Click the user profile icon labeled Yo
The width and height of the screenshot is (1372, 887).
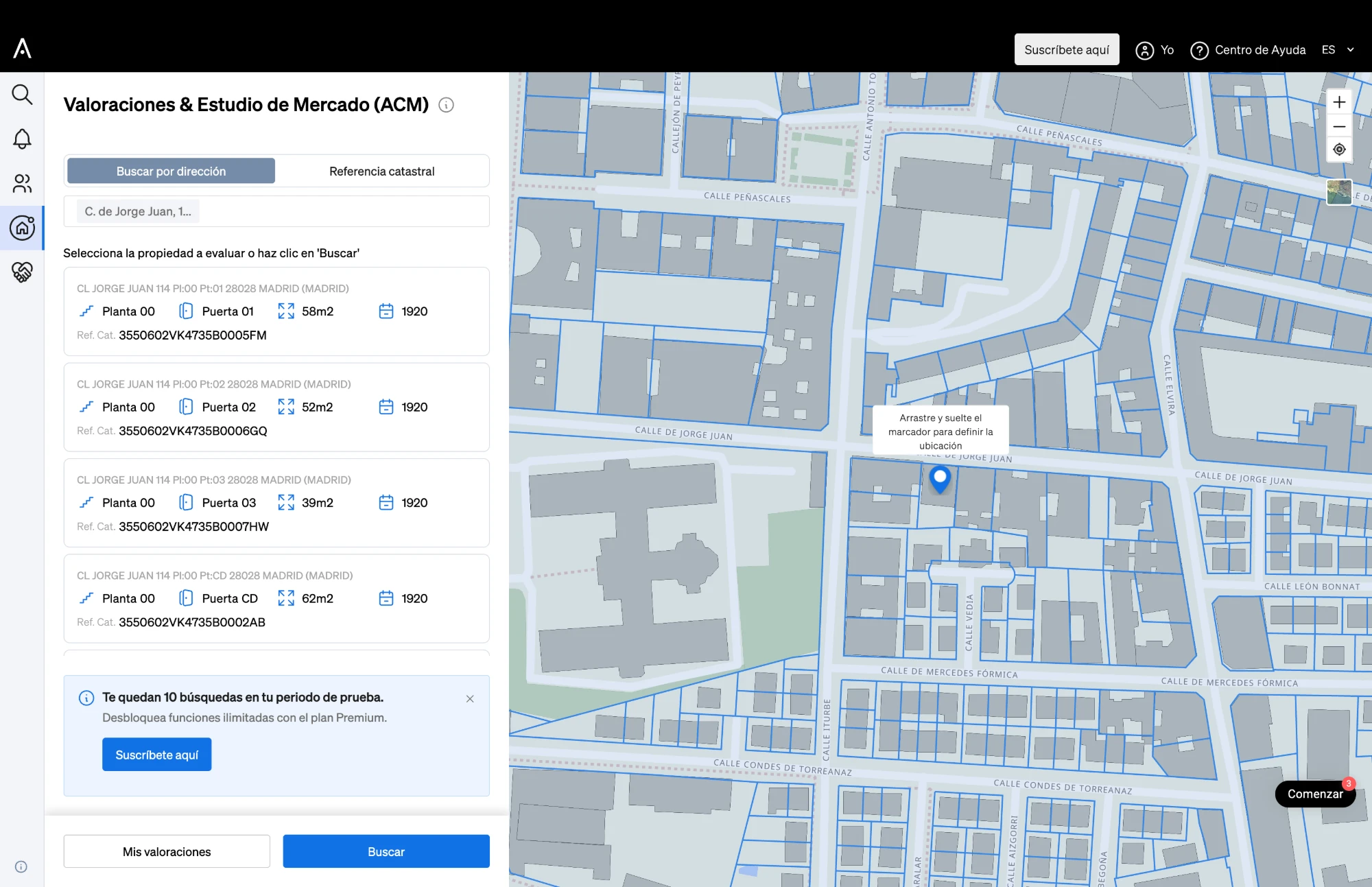tap(1144, 50)
